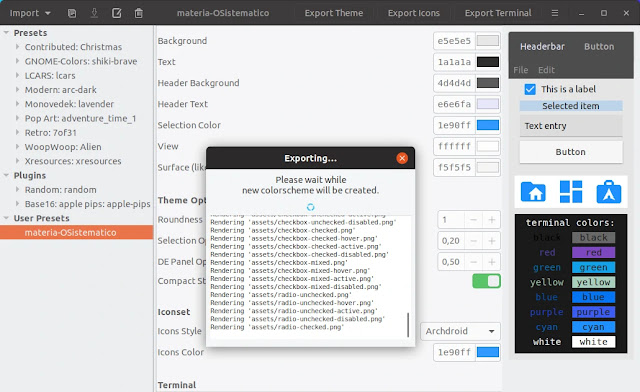Screen dimensions: 640x392
Task: Toggle the 'This is a label' checkbox
Action: (x=530, y=89)
